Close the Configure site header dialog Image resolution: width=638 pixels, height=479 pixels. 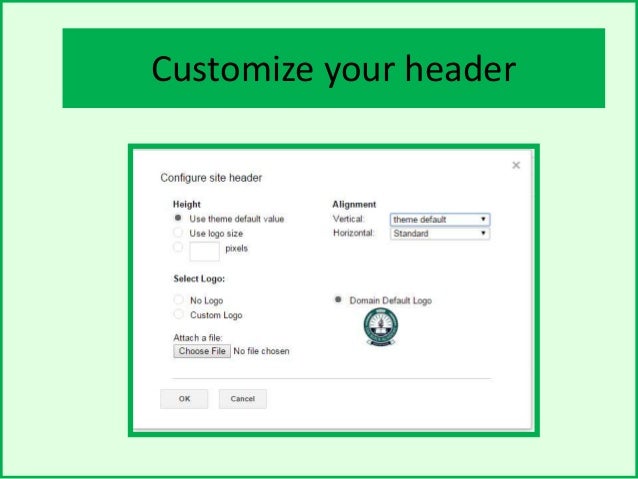point(516,165)
